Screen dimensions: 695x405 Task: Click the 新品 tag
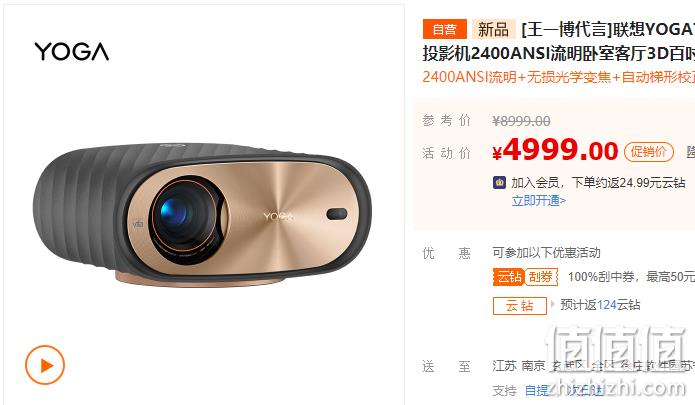click(x=493, y=29)
